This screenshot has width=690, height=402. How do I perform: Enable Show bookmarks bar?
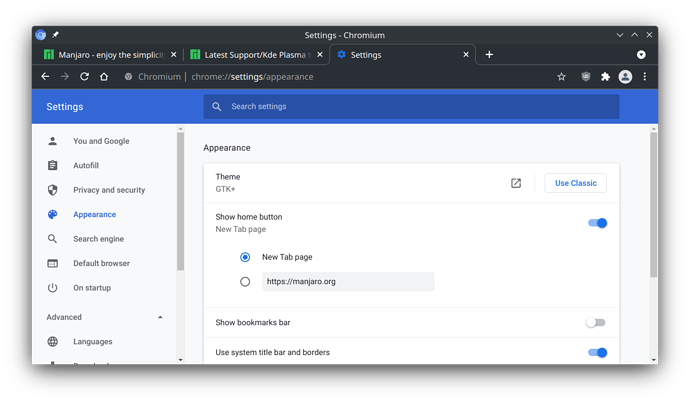click(x=596, y=322)
